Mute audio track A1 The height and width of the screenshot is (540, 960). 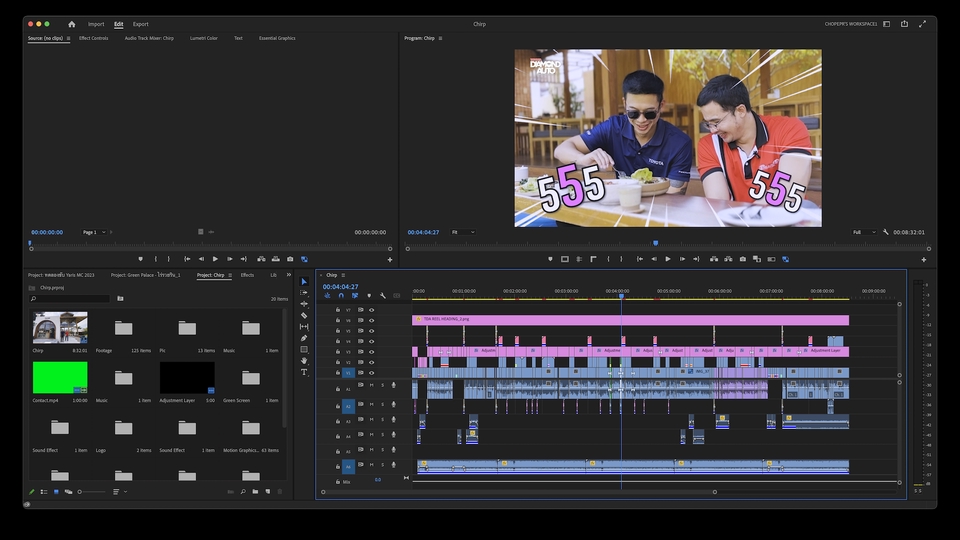point(371,385)
